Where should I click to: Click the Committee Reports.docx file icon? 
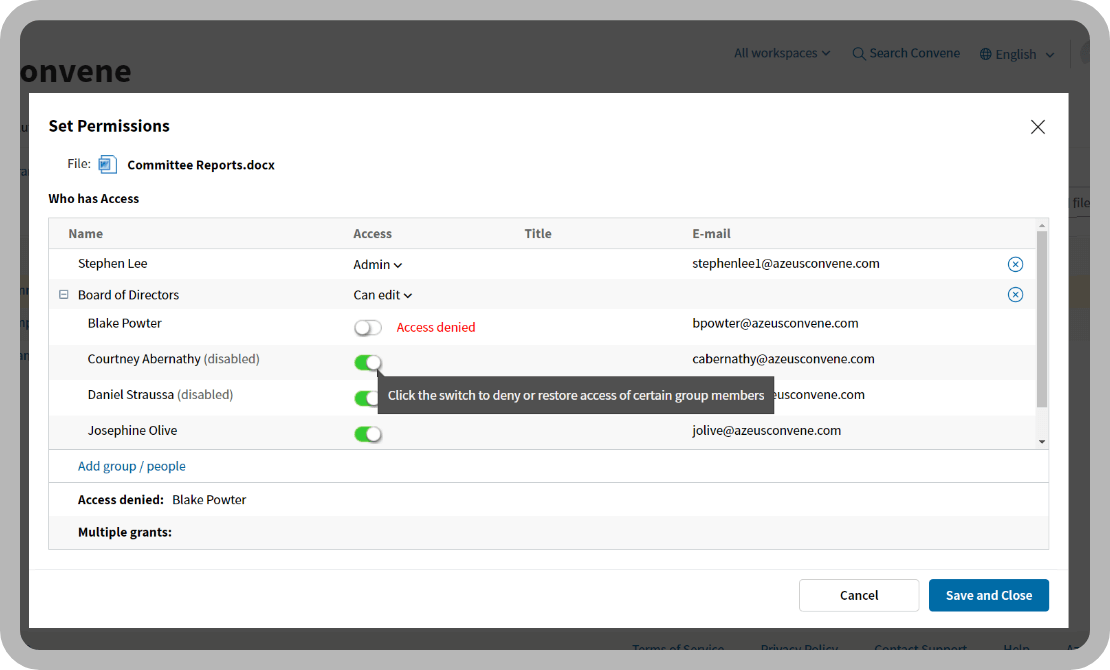[x=108, y=165]
